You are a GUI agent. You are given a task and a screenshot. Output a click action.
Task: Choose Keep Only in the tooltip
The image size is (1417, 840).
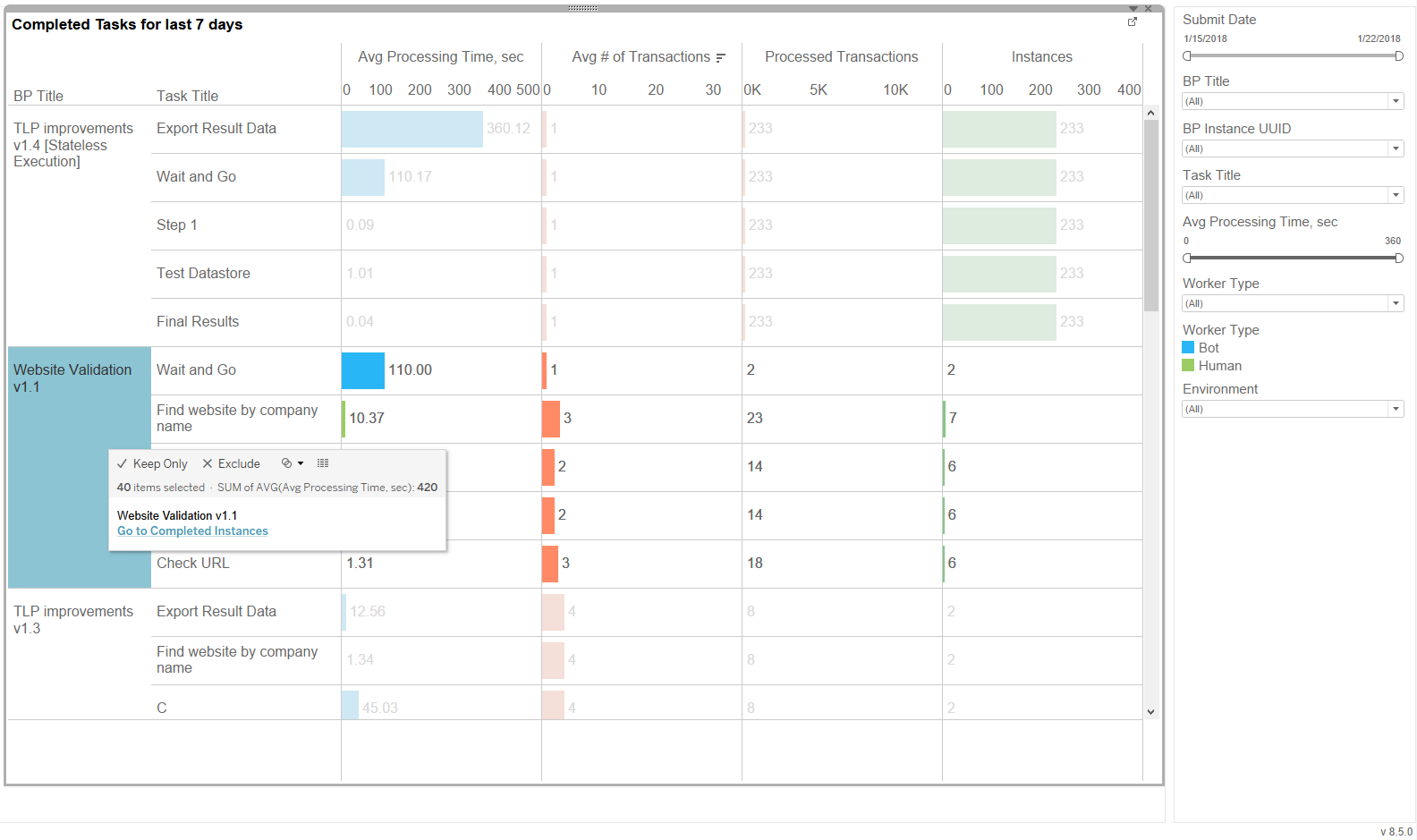pyautogui.click(x=152, y=463)
